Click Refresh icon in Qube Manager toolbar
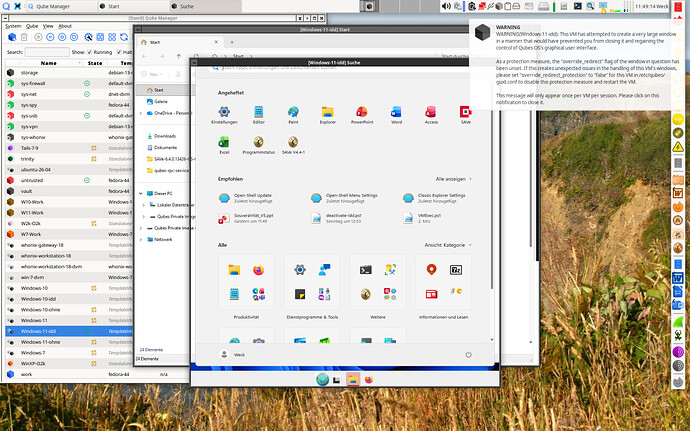This screenshot has height=431, width=690. coord(125,37)
